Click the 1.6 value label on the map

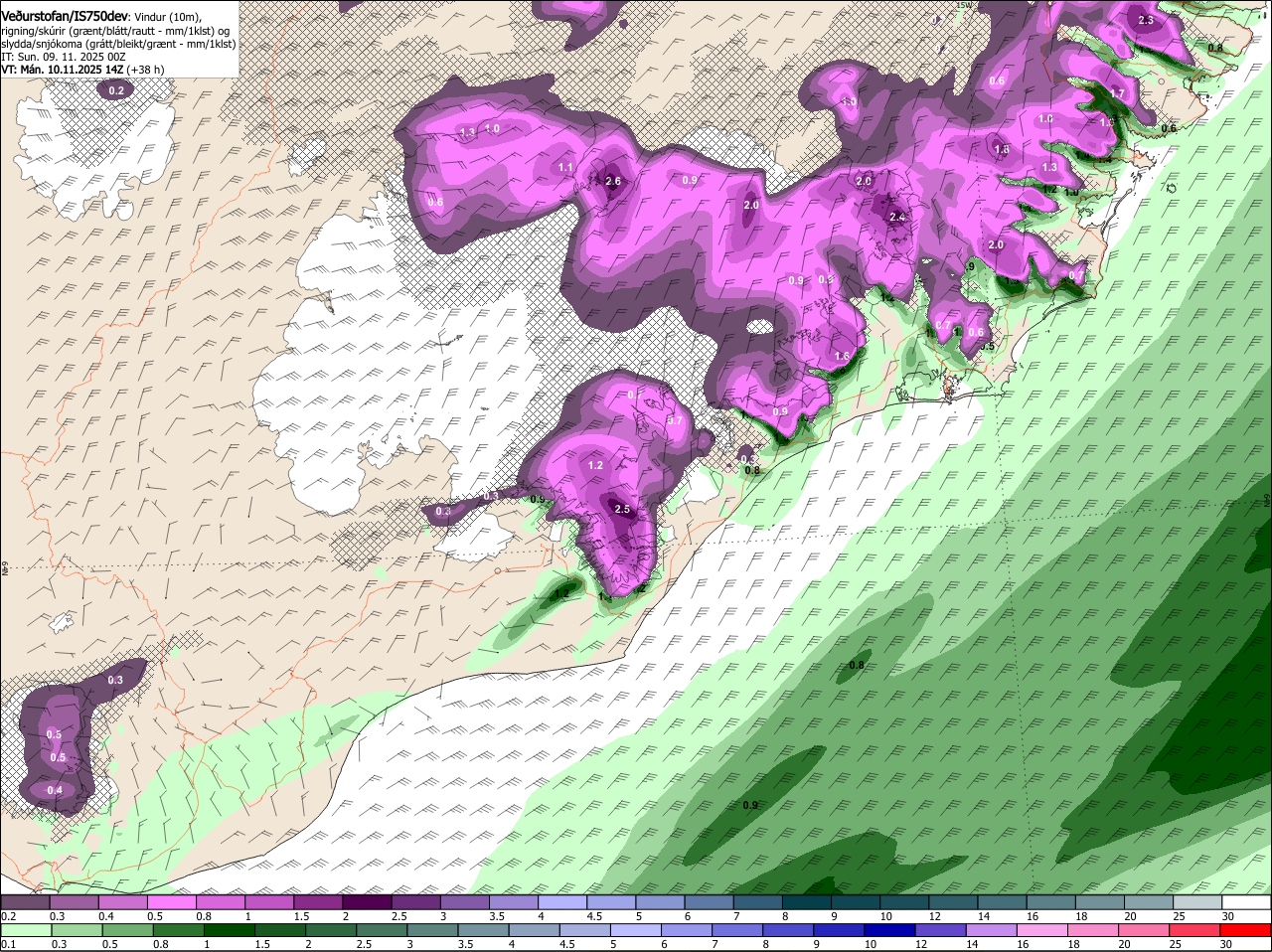(x=843, y=356)
